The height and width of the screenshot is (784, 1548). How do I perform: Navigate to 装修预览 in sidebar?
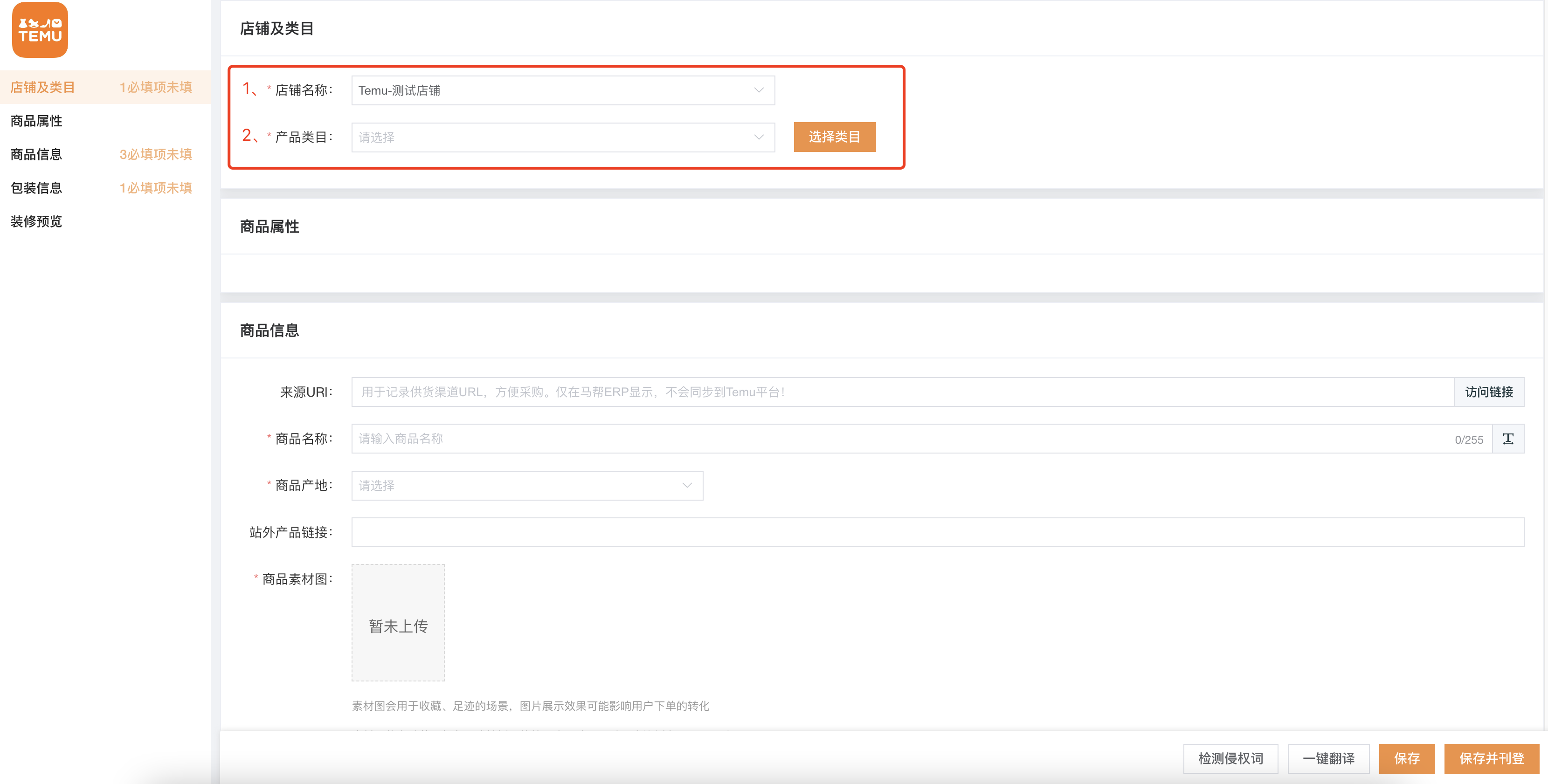point(37,222)
